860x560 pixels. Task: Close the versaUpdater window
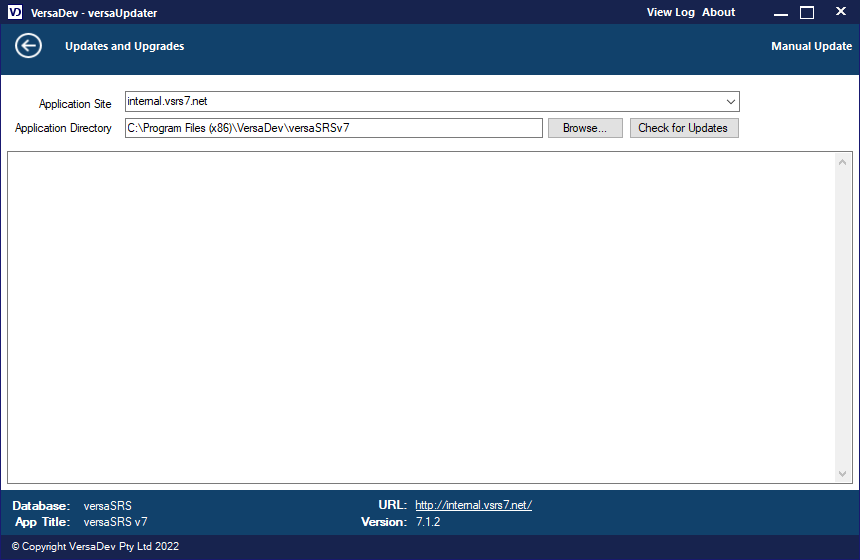pos(836,12)
